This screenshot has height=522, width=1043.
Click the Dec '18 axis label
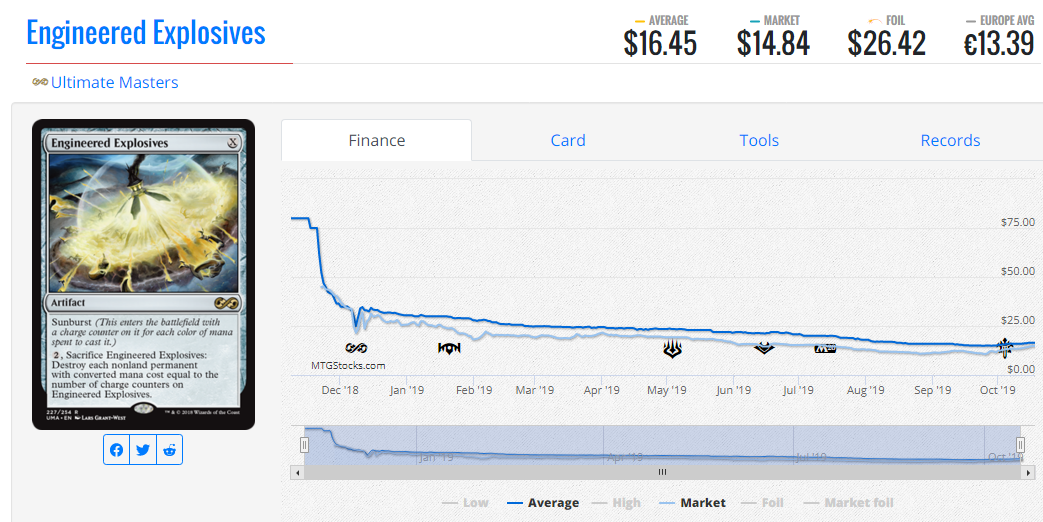pos(340,390)
